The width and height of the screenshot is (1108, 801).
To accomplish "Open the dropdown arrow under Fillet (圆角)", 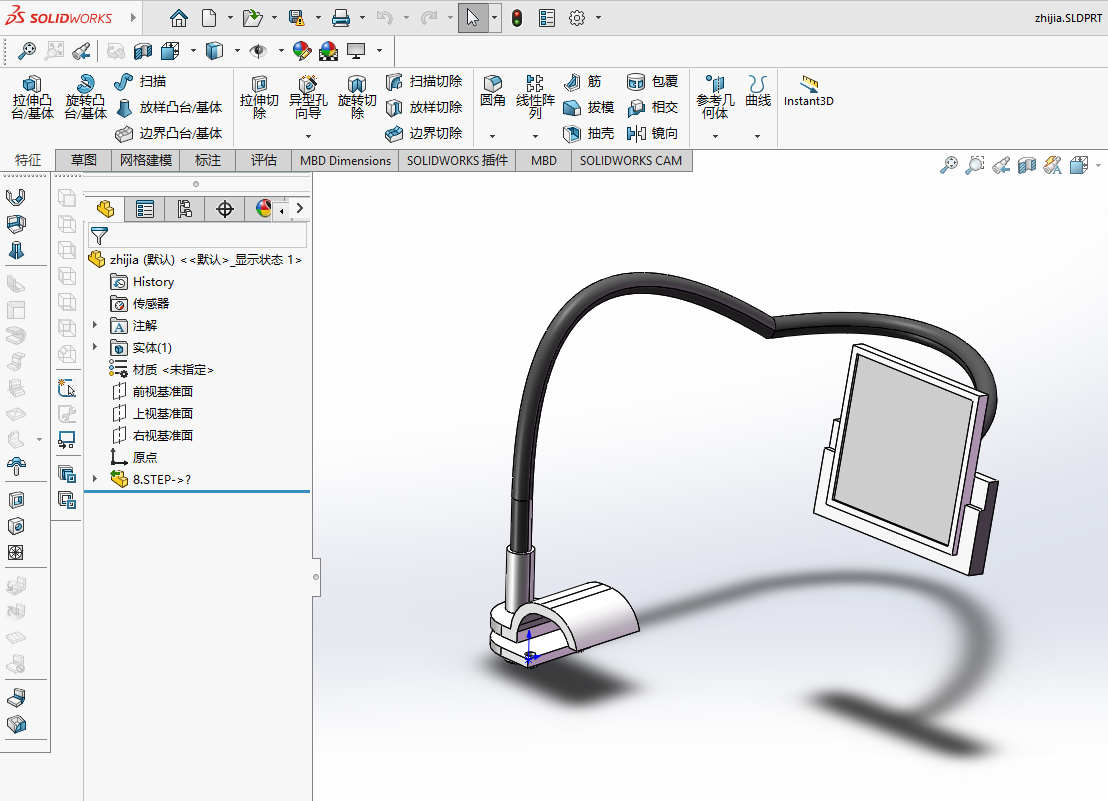I will pyautogui.click(x=492, y=135).
